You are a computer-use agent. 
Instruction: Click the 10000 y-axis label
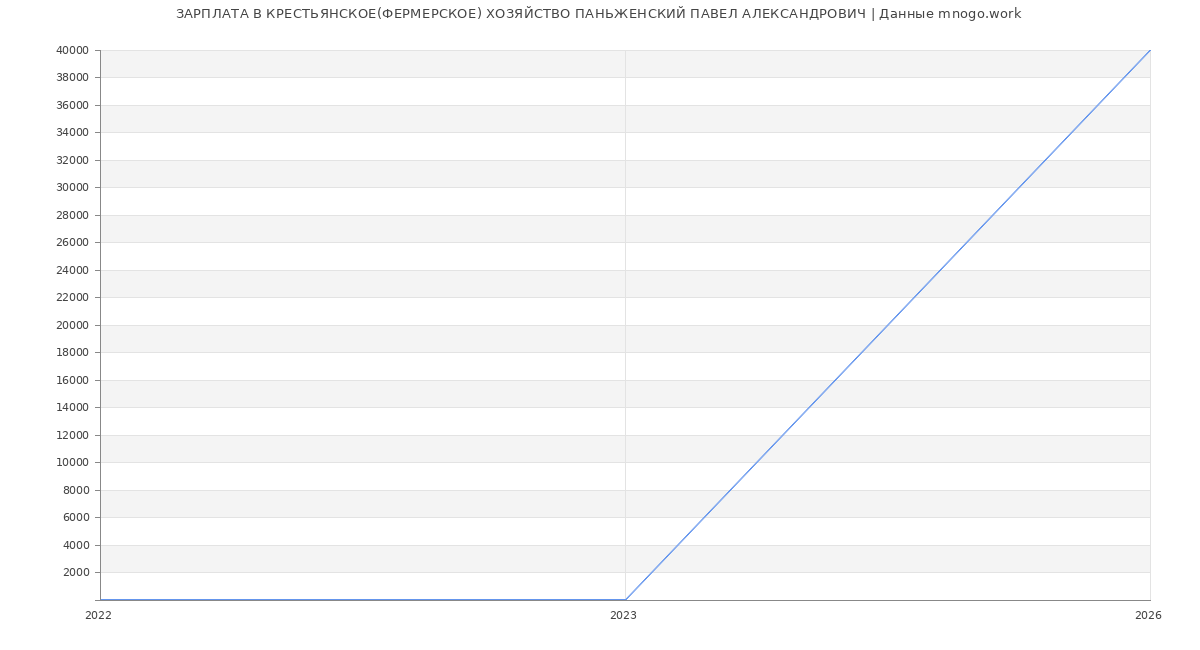point(72,463)
